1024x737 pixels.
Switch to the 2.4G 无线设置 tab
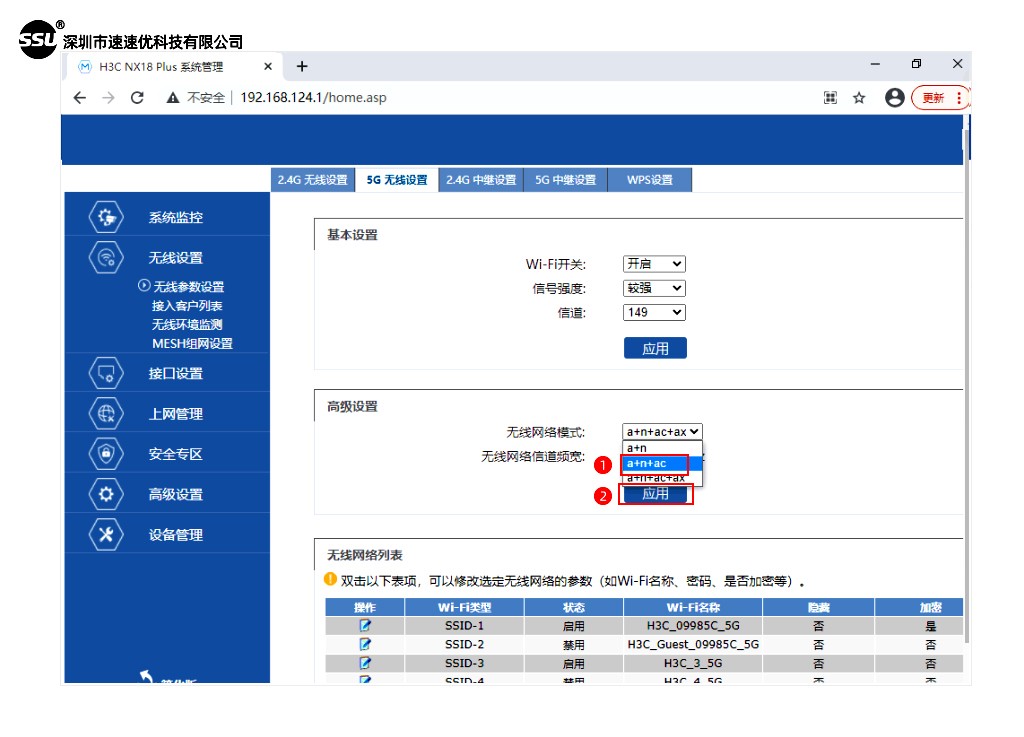[313, 180]
